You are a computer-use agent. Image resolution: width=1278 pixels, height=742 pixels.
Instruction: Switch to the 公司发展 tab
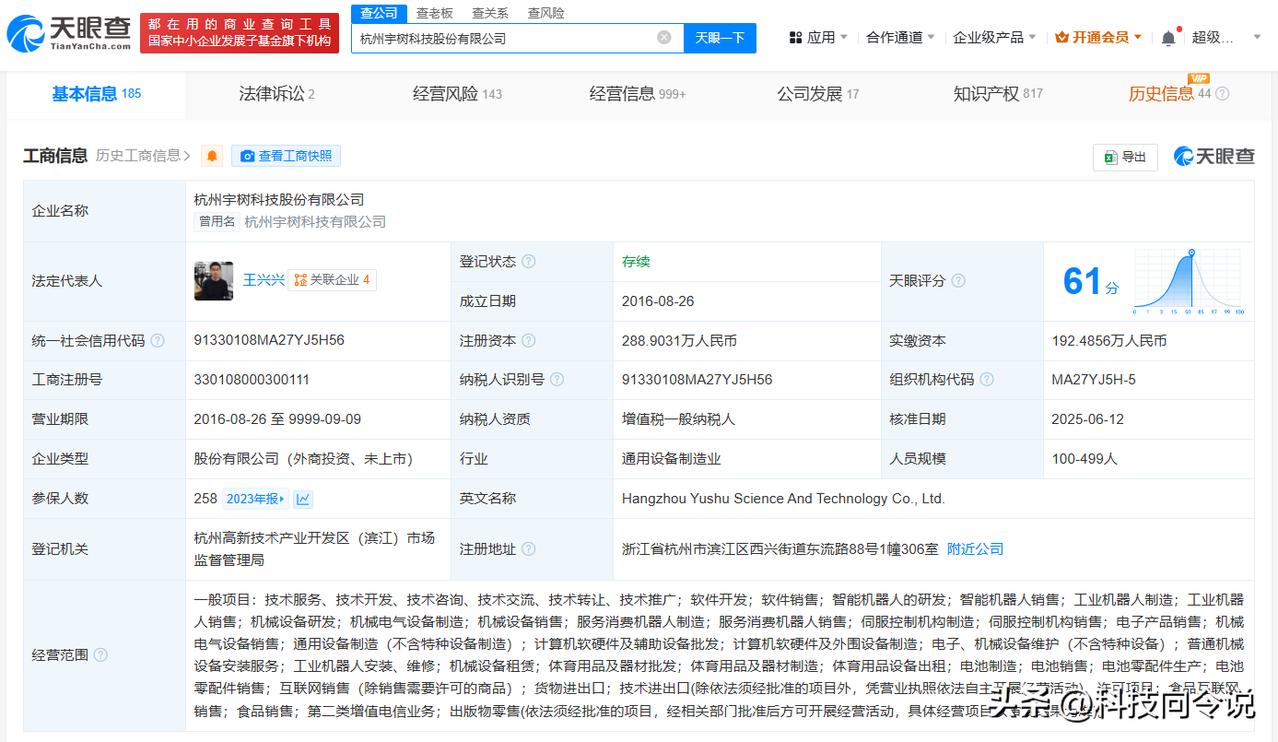(x=818, y=94)
